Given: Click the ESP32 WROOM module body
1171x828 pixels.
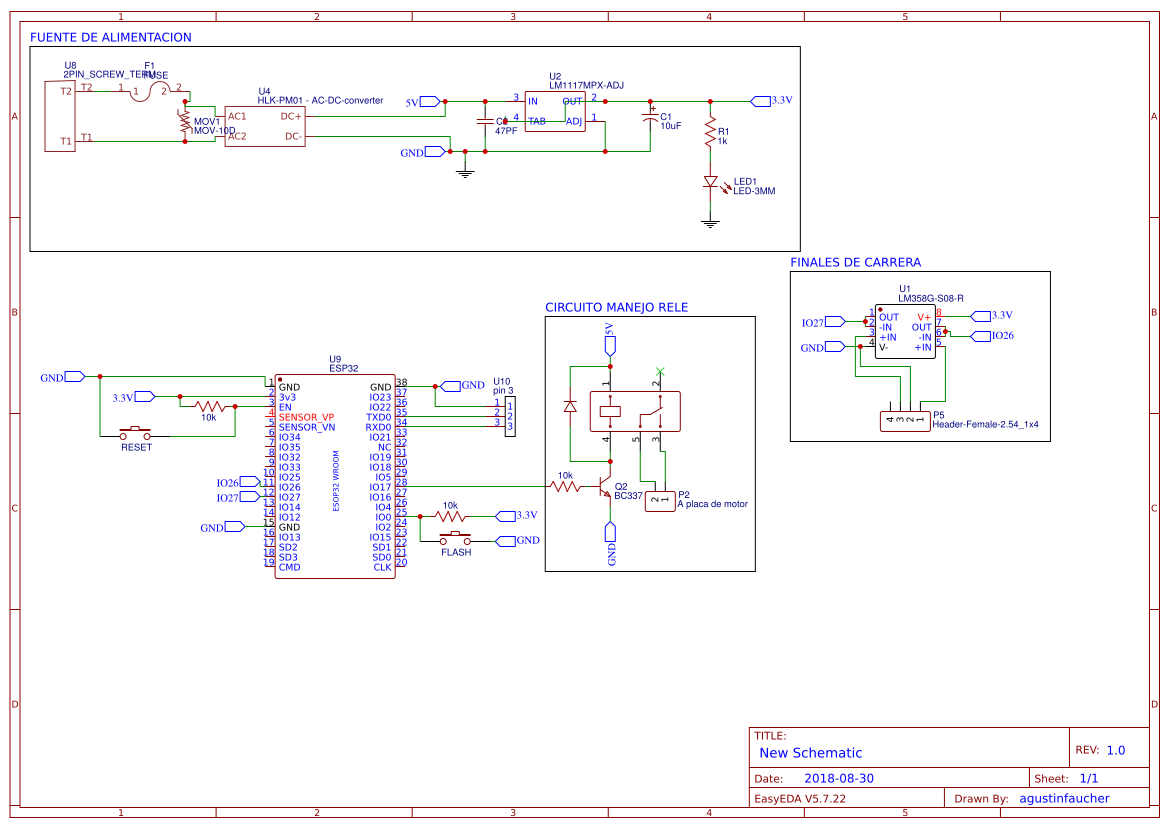Looking at the screenshot, I should click(334, 477).
